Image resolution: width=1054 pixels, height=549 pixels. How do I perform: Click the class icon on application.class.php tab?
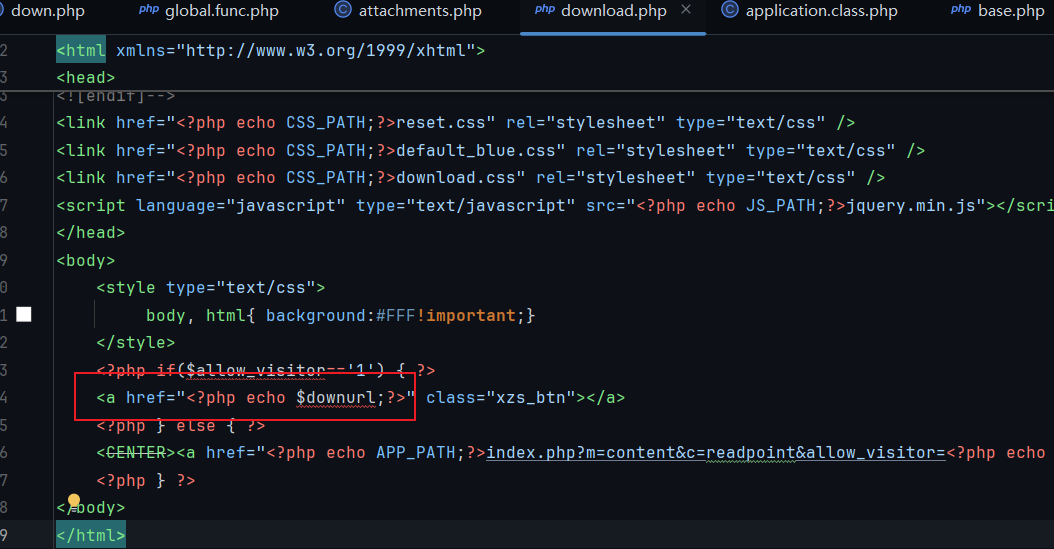pos(730,11)
